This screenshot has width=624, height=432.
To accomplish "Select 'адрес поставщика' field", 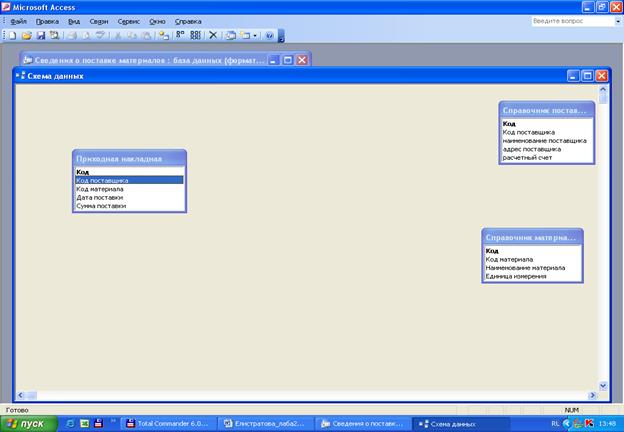I will tap(547, 149).
